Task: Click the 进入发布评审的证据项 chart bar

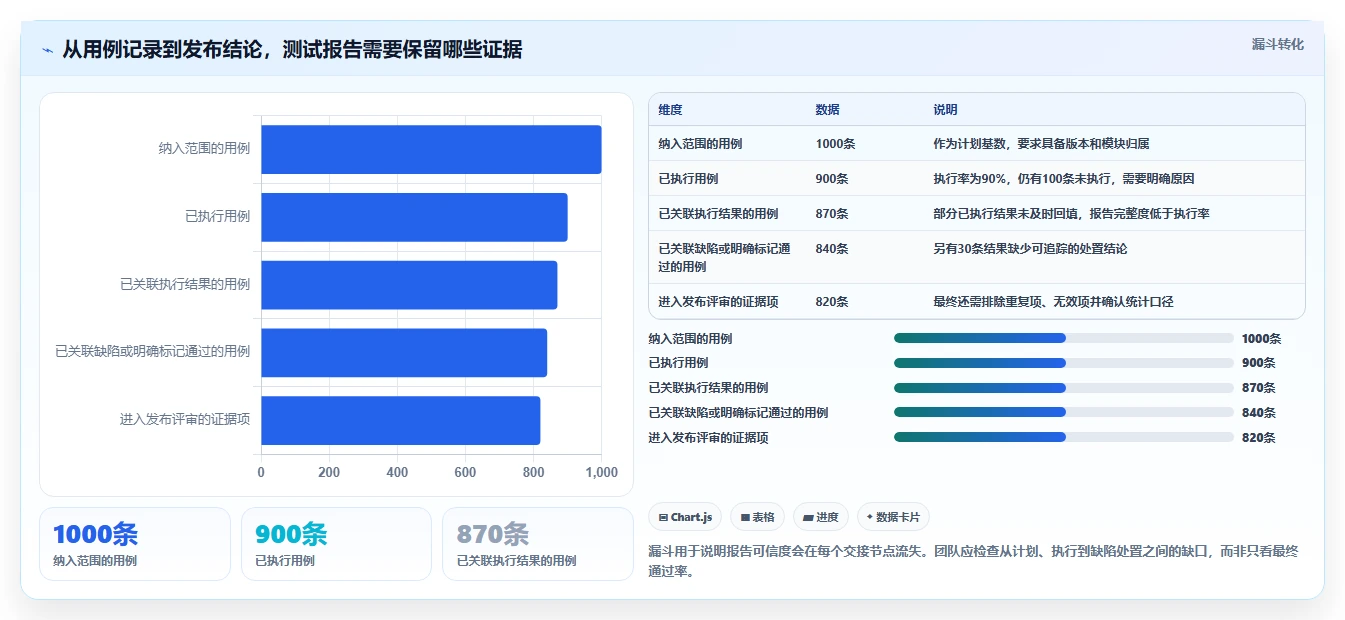Action: (401, 420)
